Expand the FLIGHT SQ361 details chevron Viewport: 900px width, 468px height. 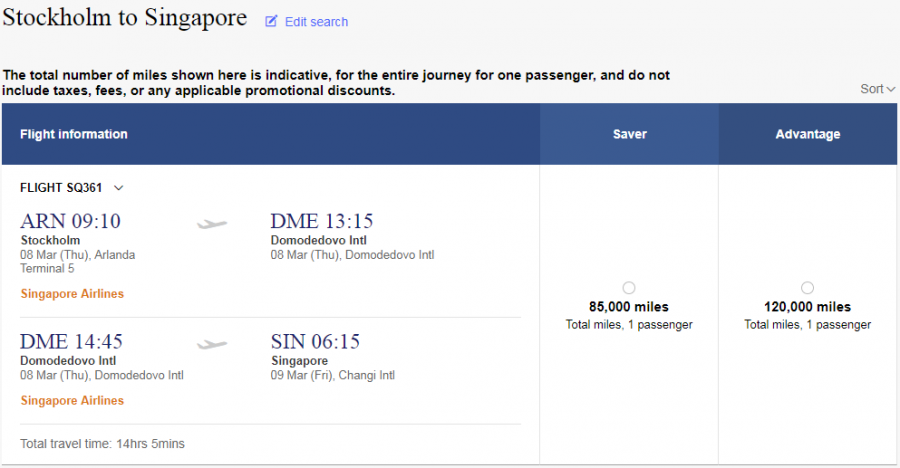(x=119, y=187)
